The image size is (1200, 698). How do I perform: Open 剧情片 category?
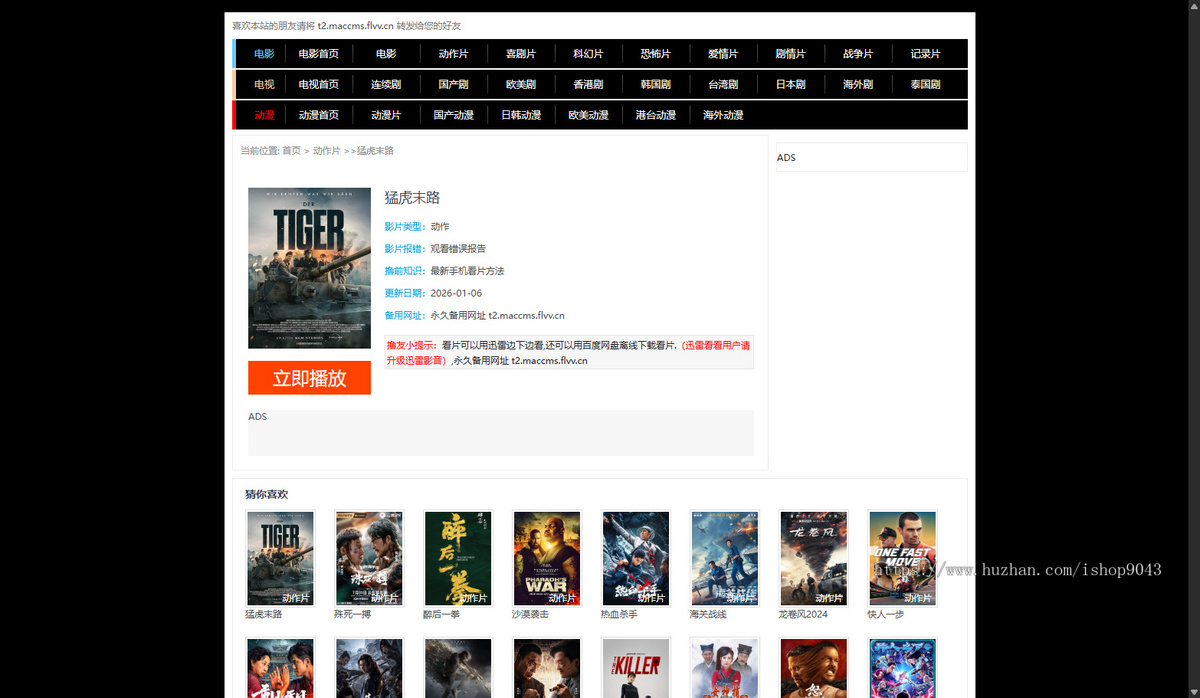point(790,54)
